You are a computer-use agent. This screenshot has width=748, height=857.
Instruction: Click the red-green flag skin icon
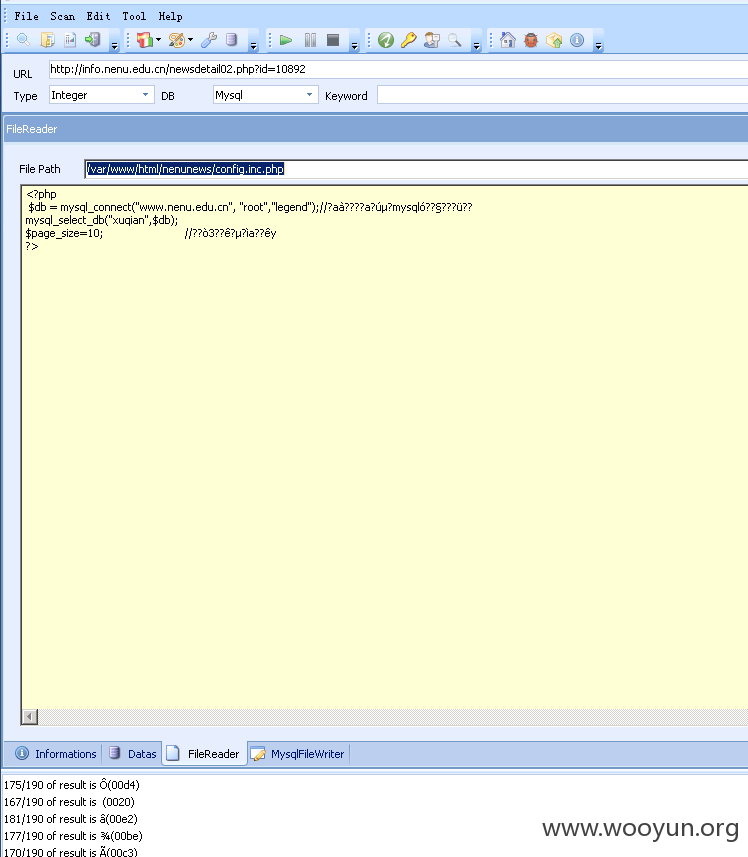point(144,40)
